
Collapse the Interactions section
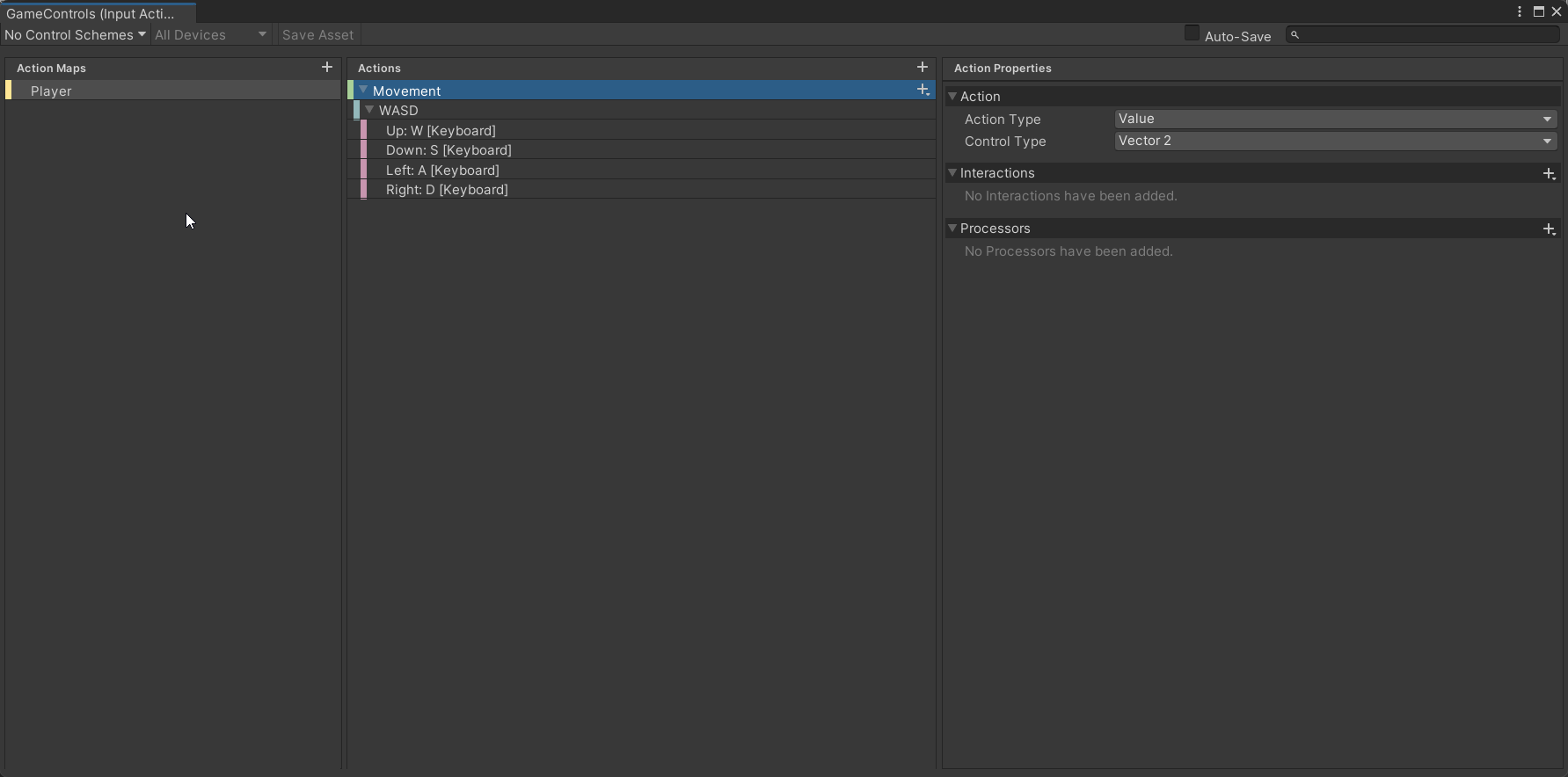click(952, 173)
